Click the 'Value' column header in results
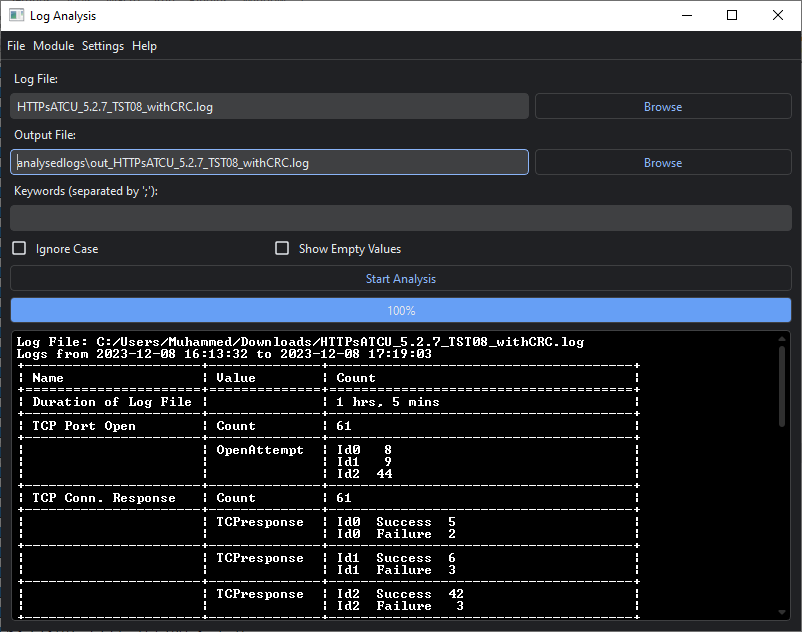The width and height of the screenshot is (802, 632). tap(236, 378)
